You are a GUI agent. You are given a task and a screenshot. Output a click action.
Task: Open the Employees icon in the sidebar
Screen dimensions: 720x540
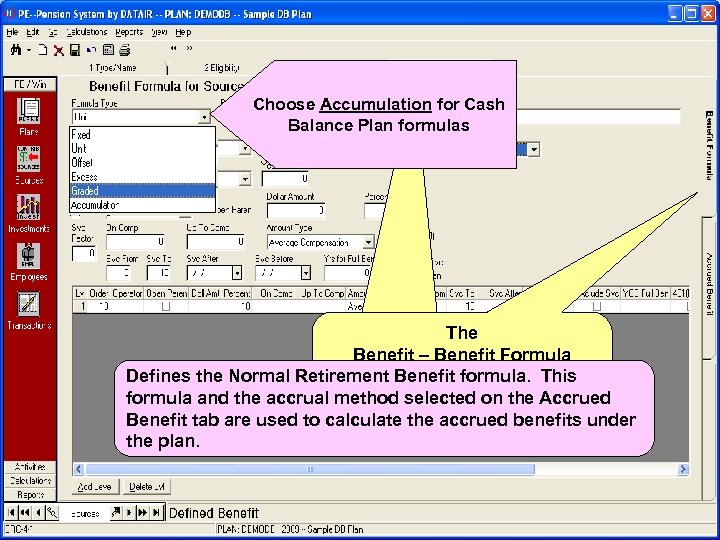28,255
